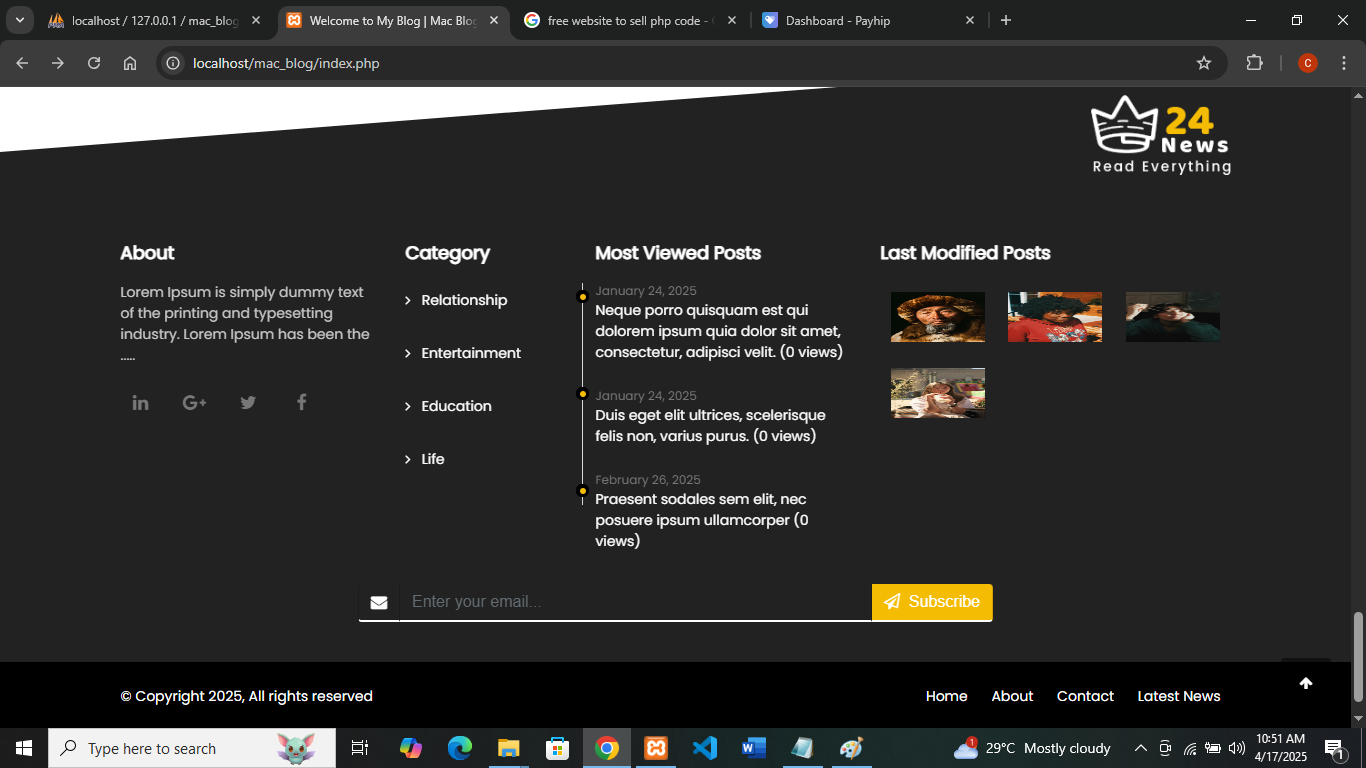
Task: Open the Google Plus social icon
Action: [x=194, y=403]
